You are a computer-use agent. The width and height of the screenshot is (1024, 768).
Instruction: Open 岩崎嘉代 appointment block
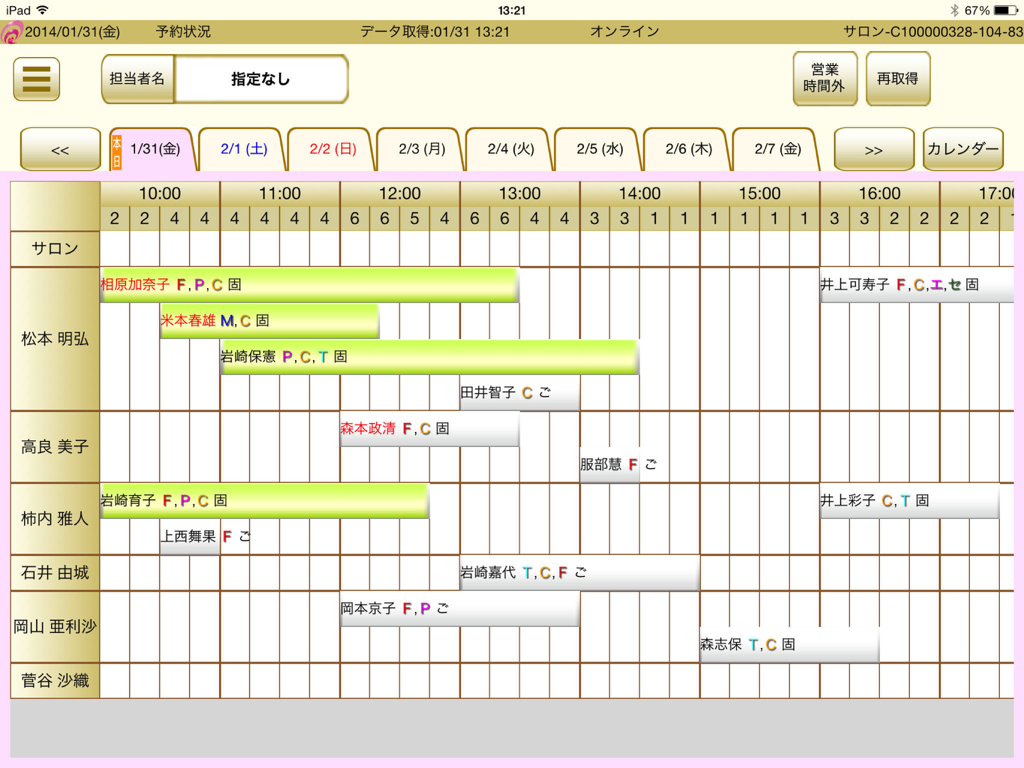(579, 573)
